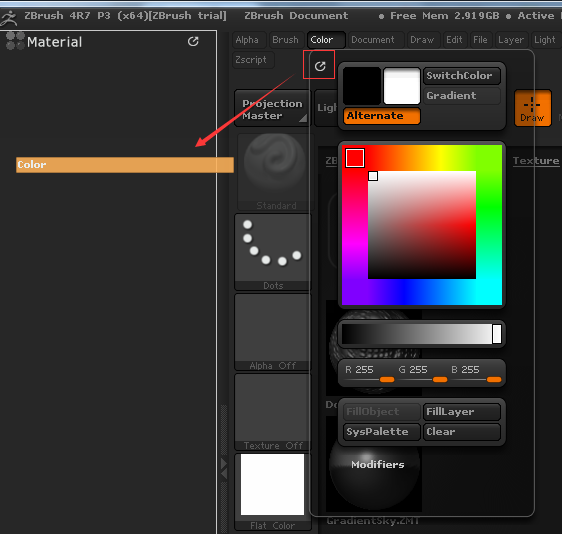The image size is (562, 534).
Task: Click the Clear button in Color palette
Action: (462, 432)
